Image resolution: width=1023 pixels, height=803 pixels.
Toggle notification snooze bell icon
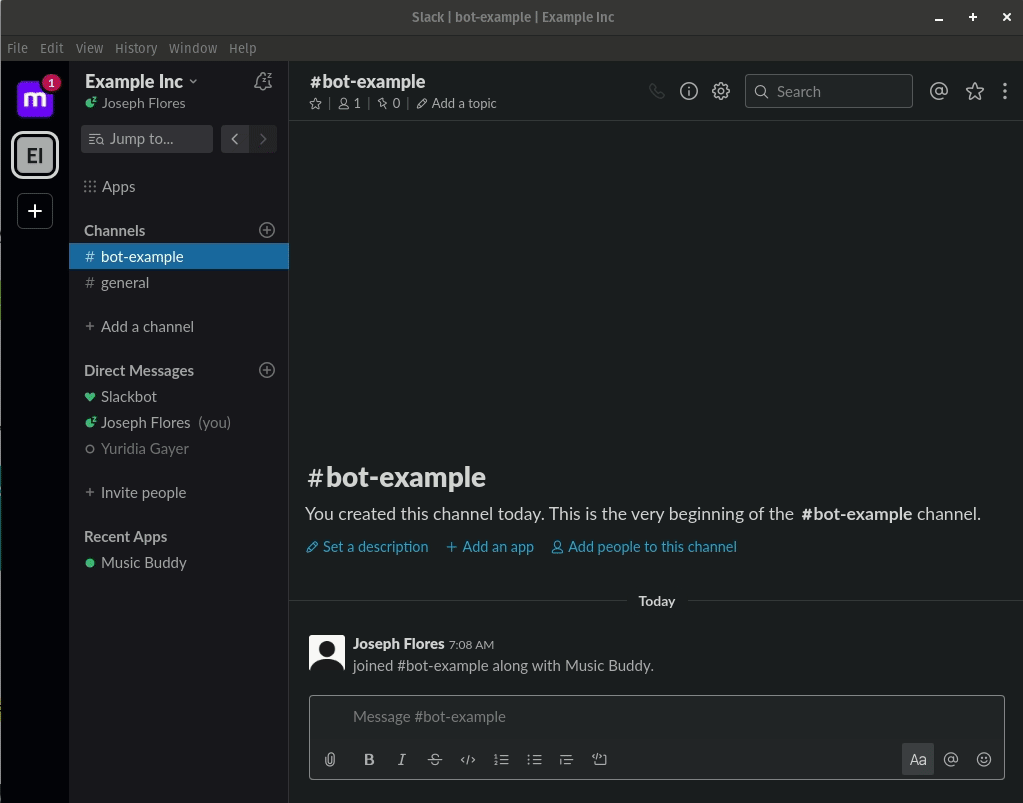point(263,82)
